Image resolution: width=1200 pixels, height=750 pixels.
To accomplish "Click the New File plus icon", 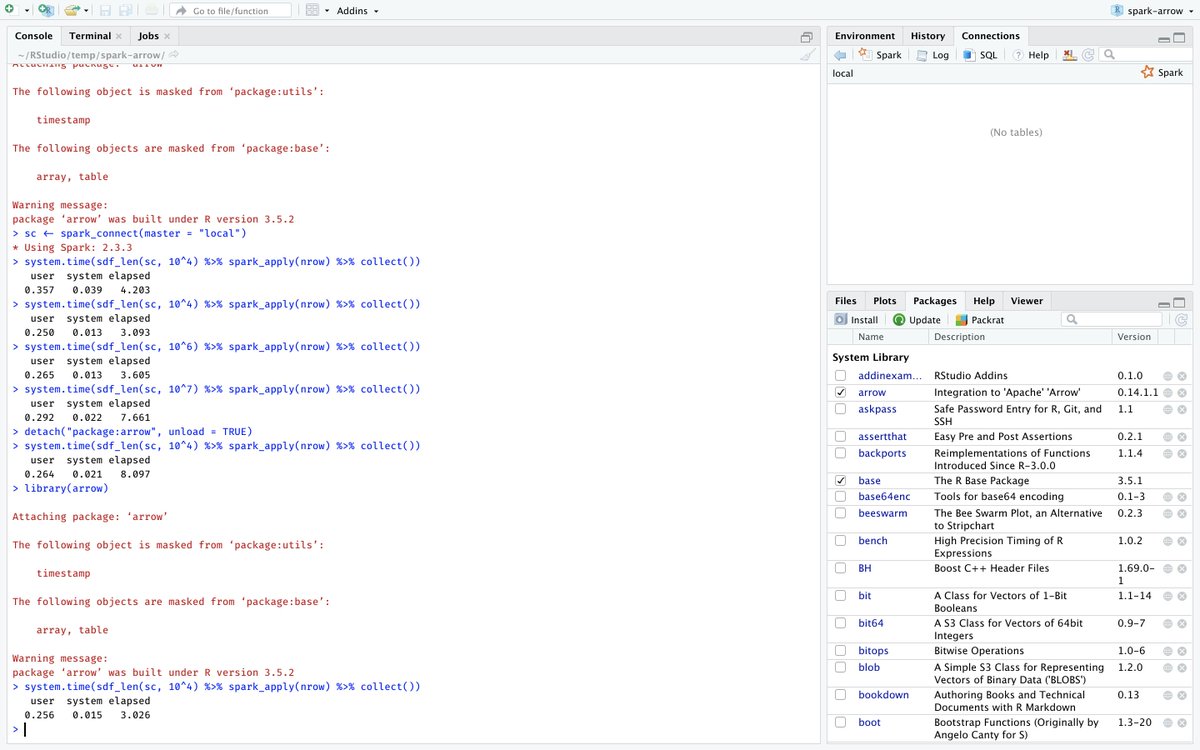I will [9, 10].
